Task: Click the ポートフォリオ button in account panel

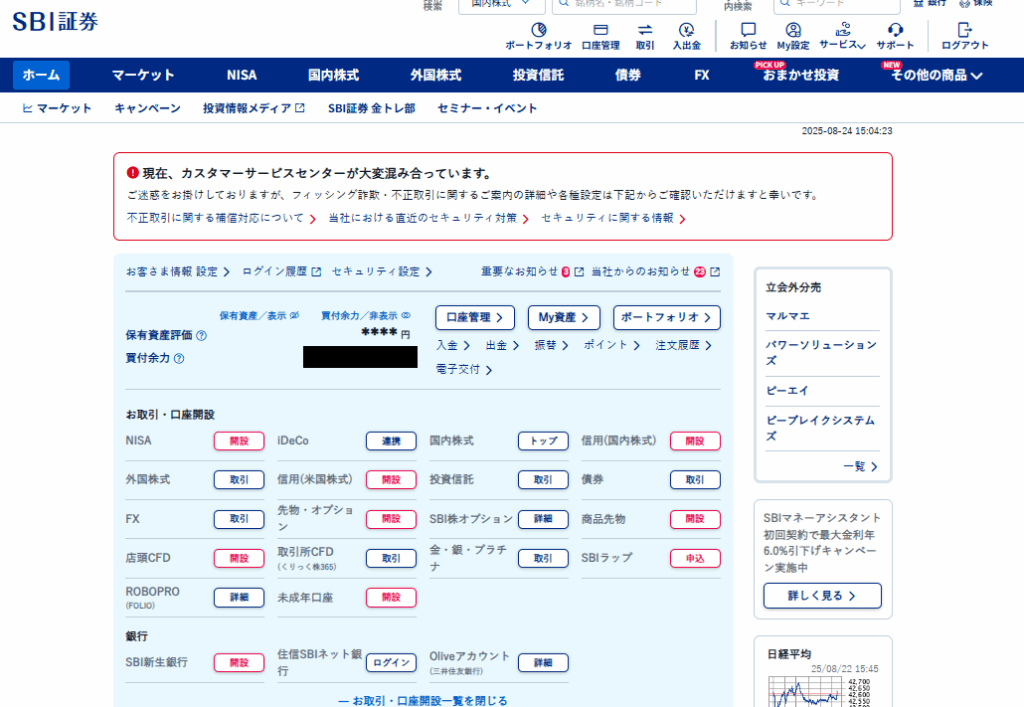Action: pyautogui.click(x=667, y=317)
